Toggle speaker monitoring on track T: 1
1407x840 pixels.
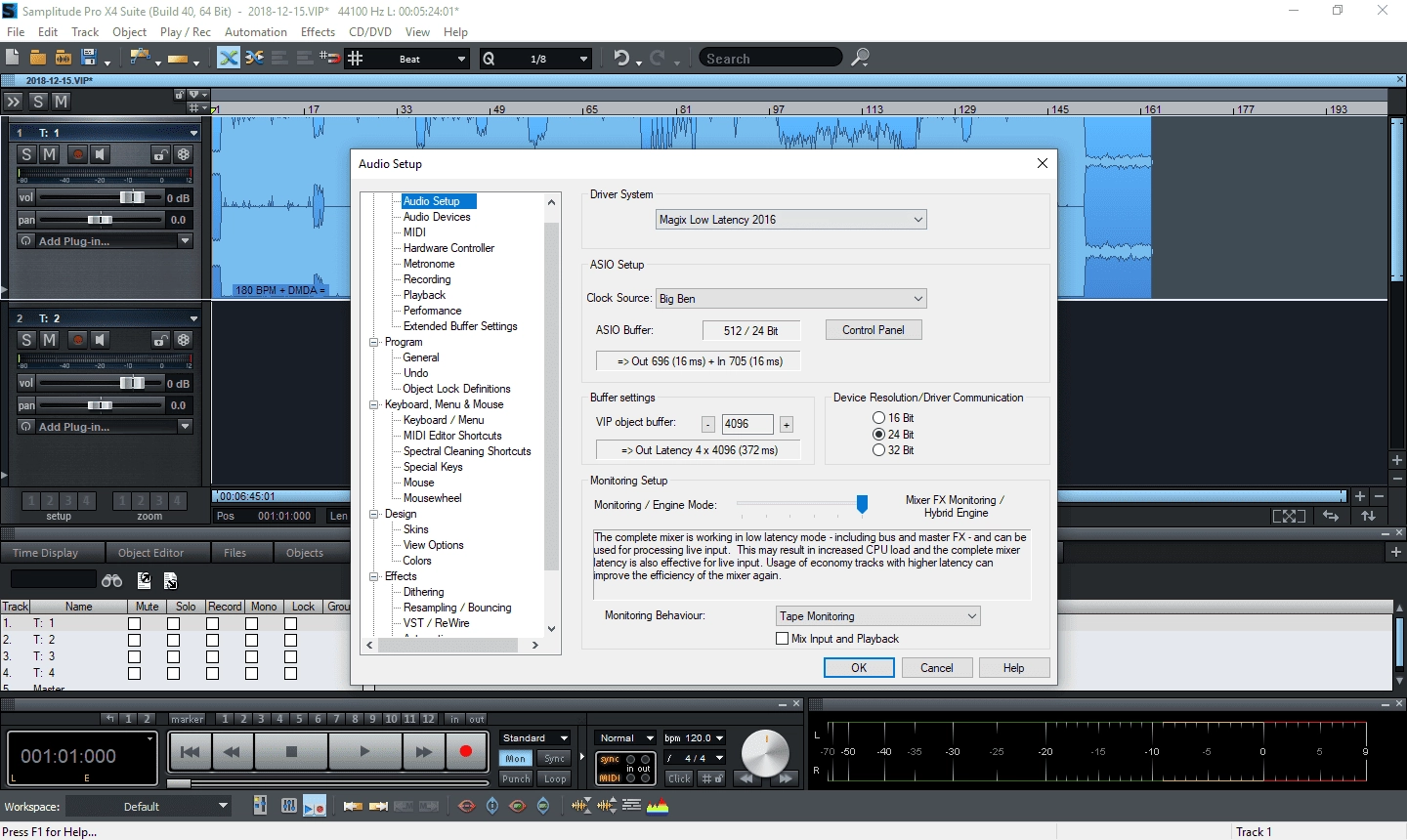coord(100,154)
